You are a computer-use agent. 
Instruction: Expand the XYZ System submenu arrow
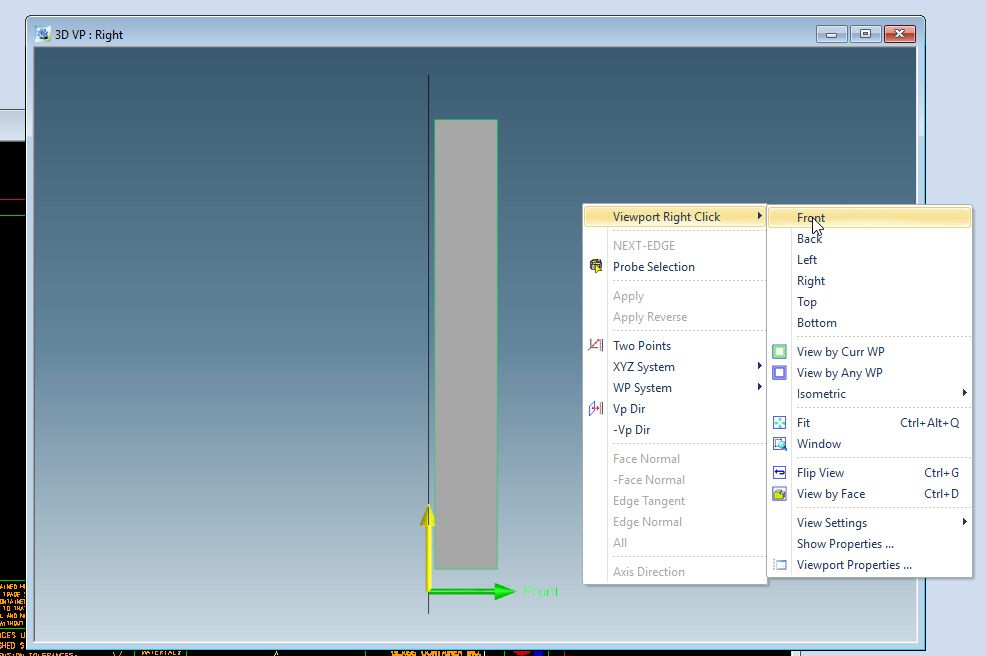coord(760,366)
